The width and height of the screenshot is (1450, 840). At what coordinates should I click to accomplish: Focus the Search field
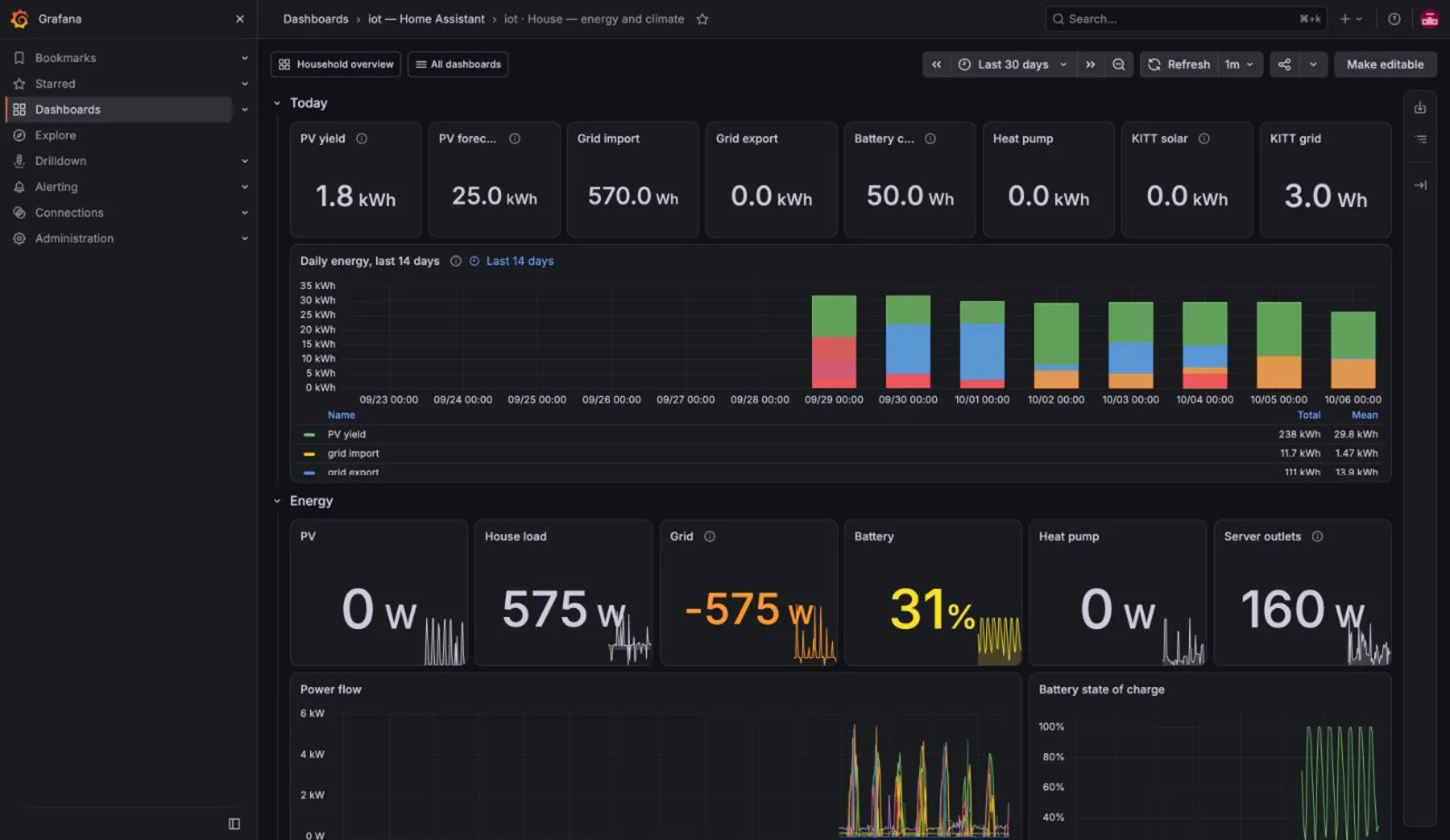[x=1186, y=19]
